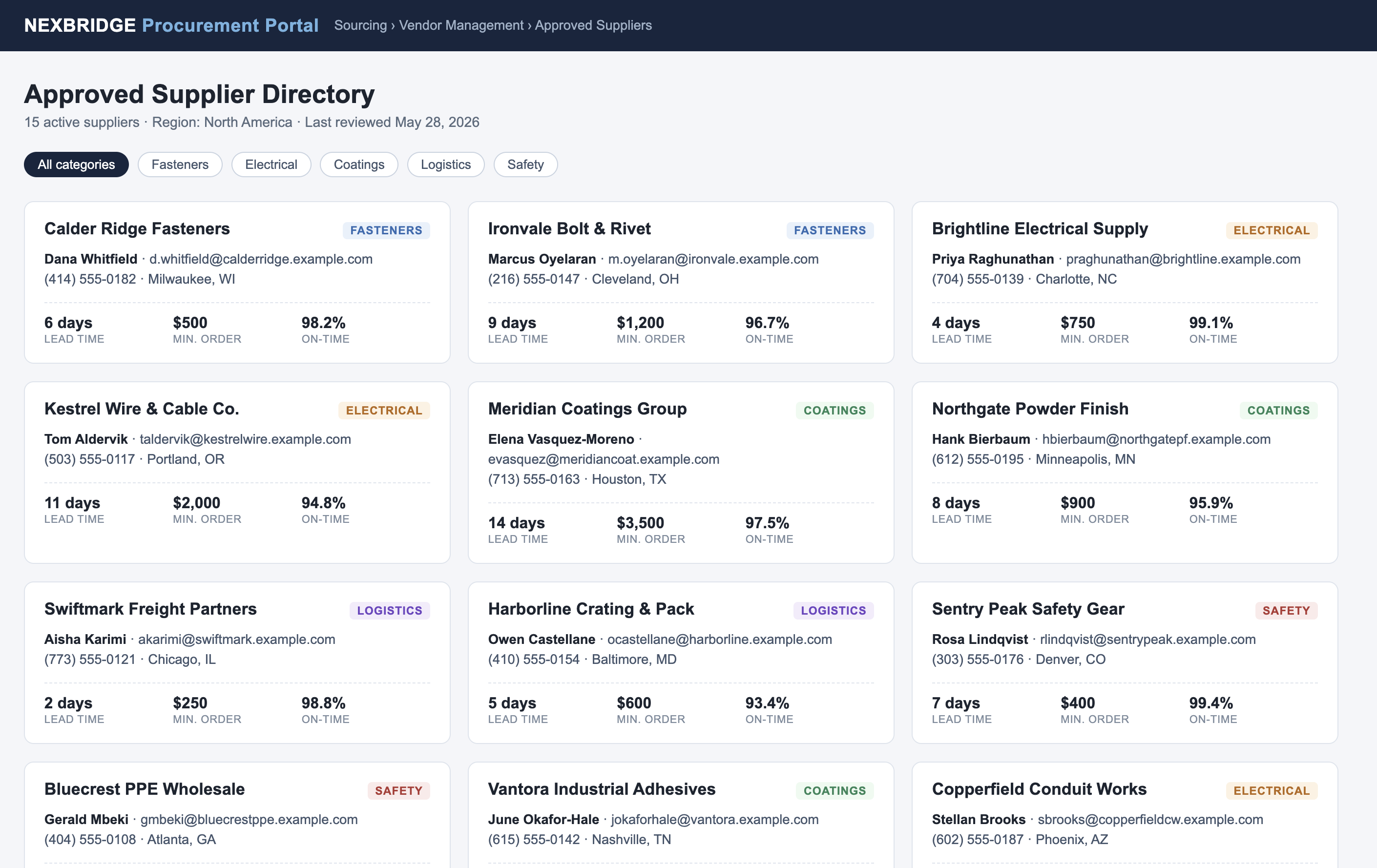Open Swiftmark Freight Partners title

pos(150,609)
